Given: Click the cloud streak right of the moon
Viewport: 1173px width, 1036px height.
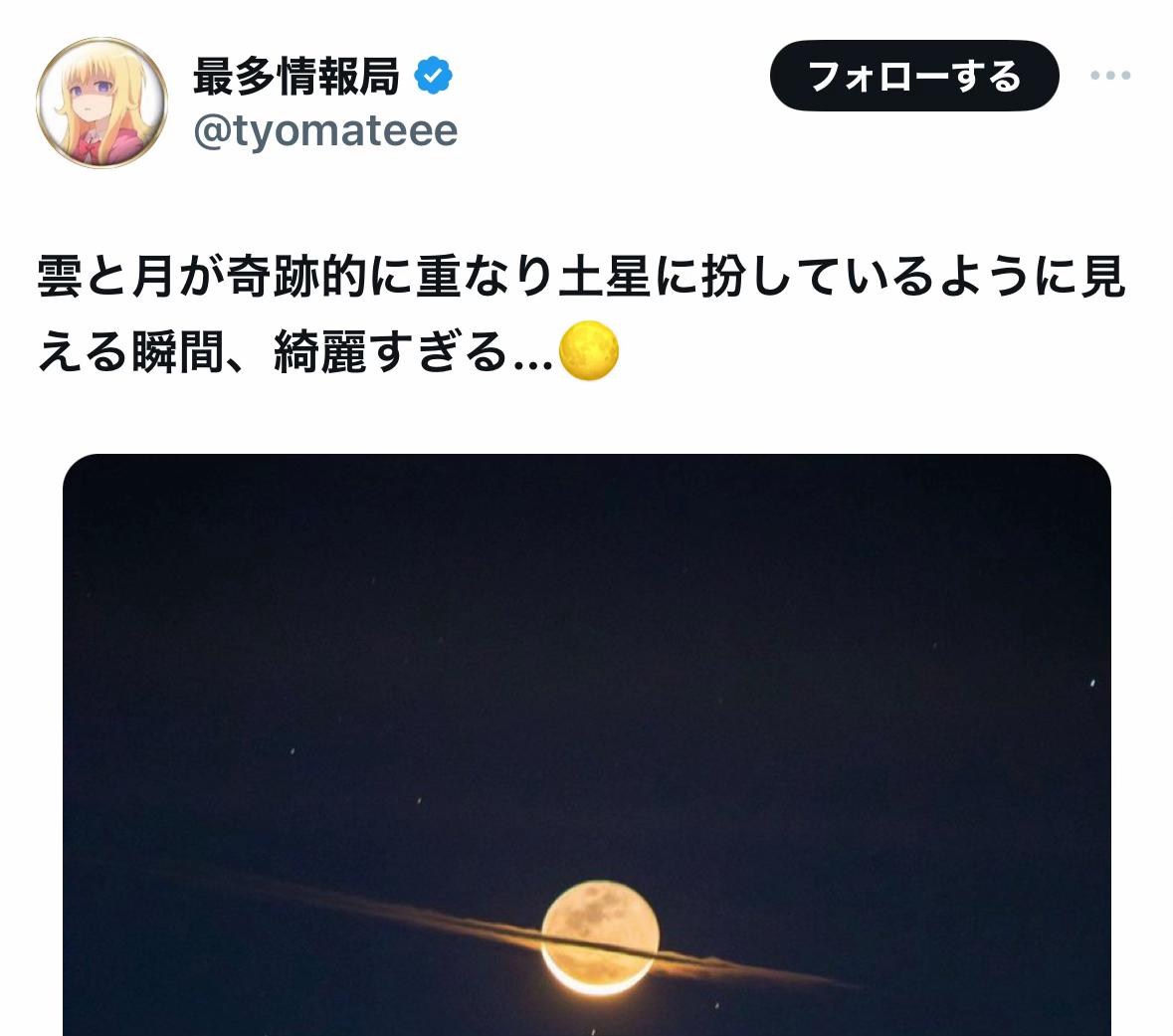Looking at the screenshot, I should coord(755,967).
